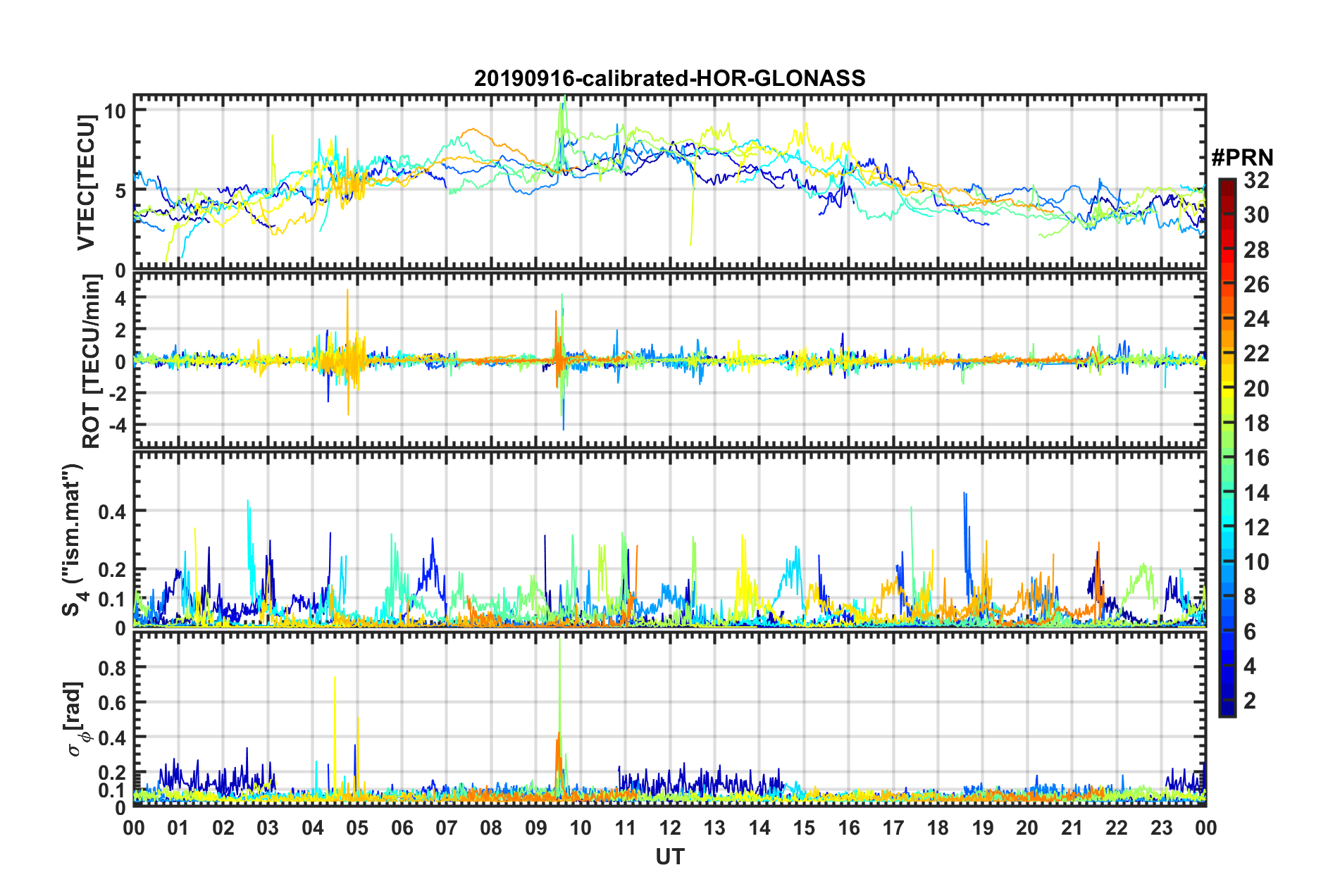Viewport: 1340px width, 896px height.
Task: Select the 06 hour x-axis tick label
Action: coord(402,828)
